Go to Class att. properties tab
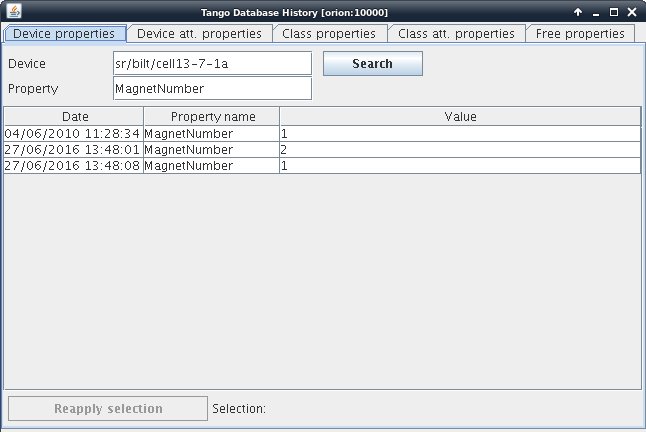Screen dimensions: 646x432 [x=456, y=33]
